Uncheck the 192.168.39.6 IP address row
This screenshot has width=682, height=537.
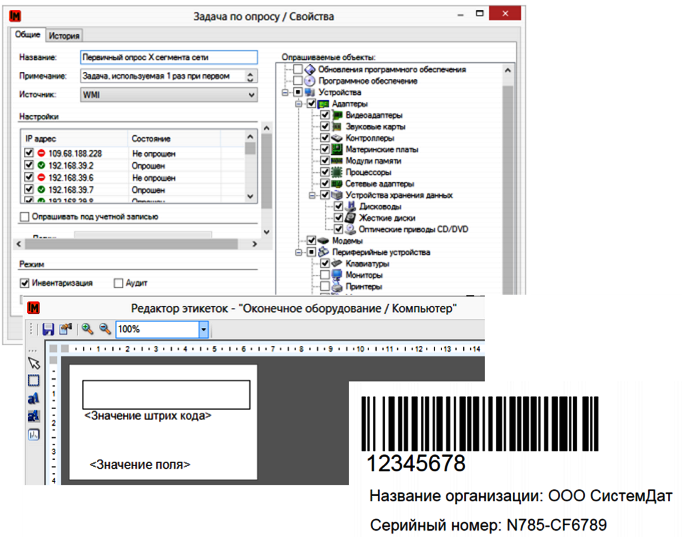pos(29,177)
